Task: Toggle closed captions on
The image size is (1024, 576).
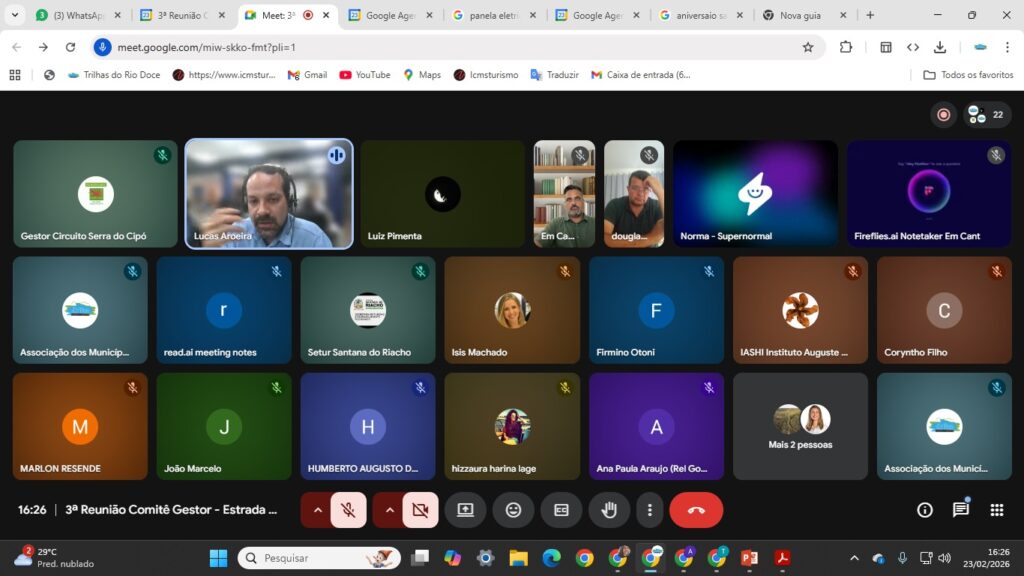Action: [561, 510]
